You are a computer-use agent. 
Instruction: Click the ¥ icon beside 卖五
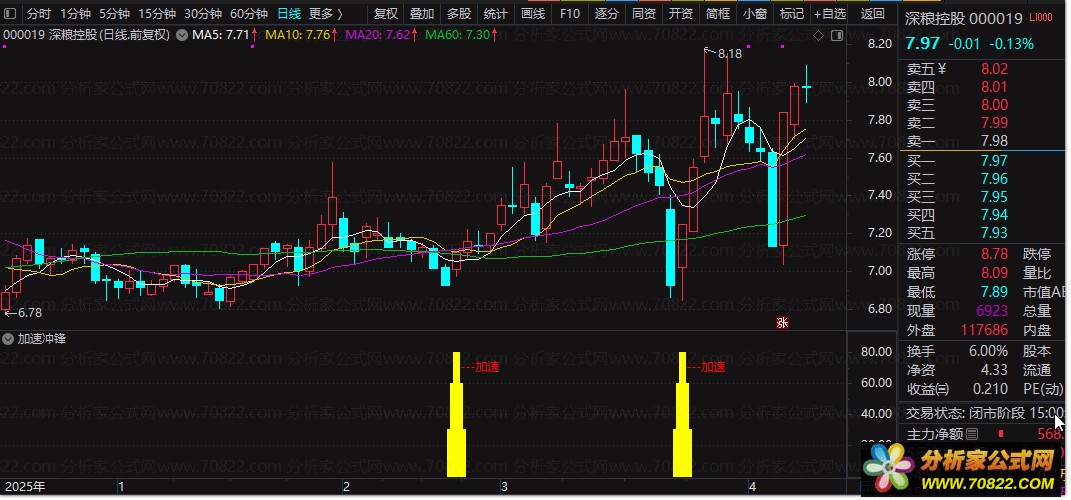click(x=942, y=68)
